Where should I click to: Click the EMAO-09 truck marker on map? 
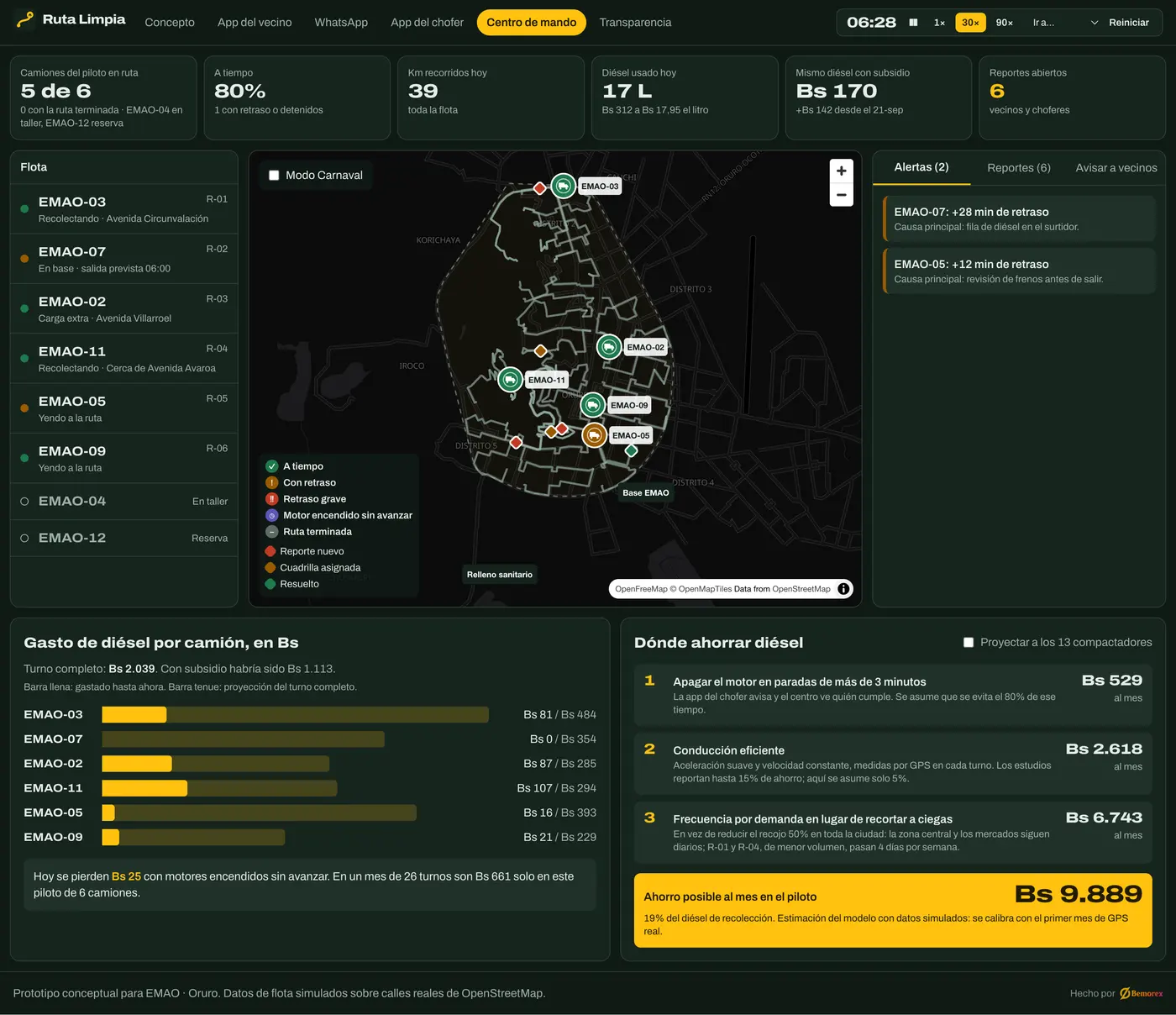click(x=593, y=405)
